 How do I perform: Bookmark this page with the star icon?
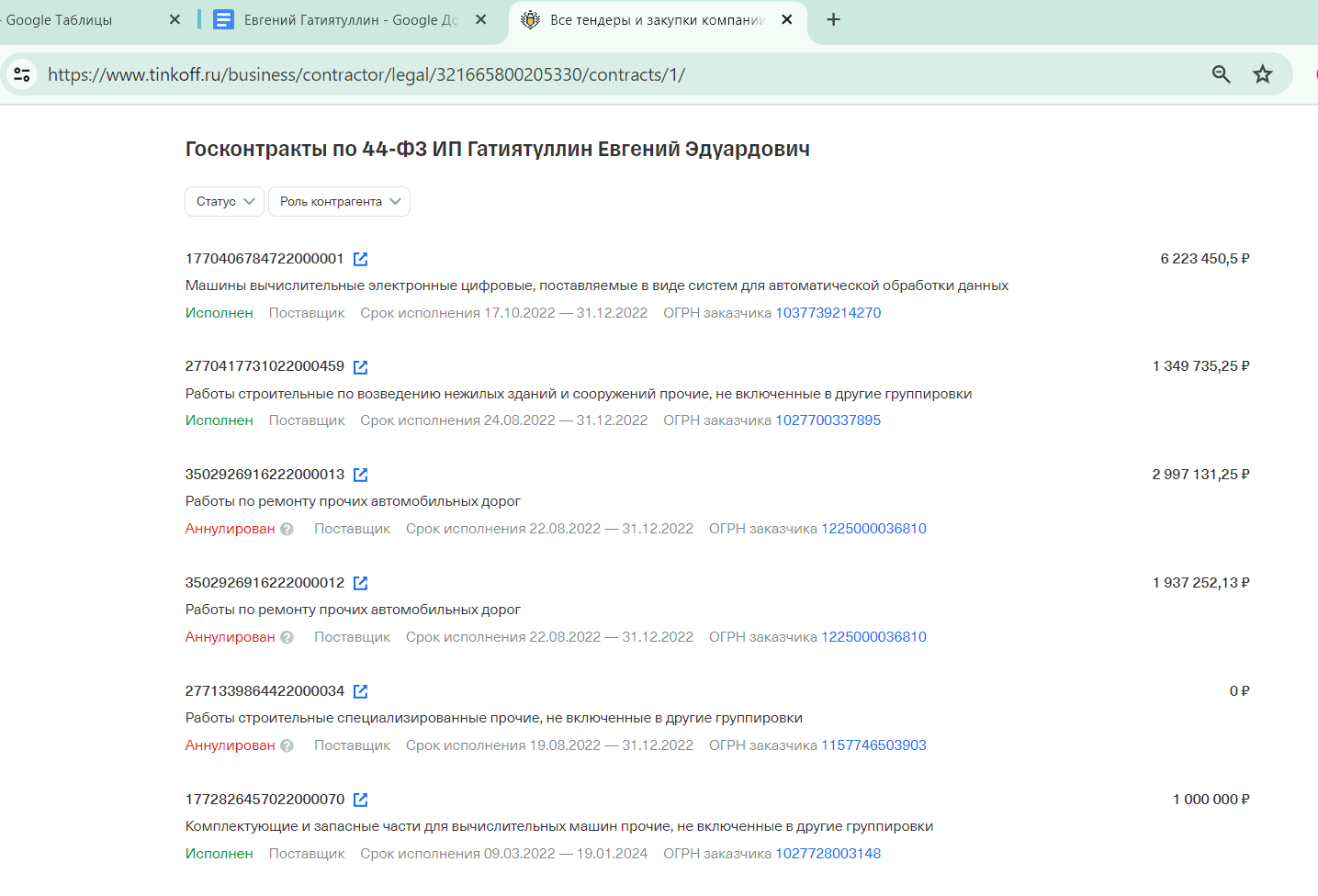click(1263, 74)
